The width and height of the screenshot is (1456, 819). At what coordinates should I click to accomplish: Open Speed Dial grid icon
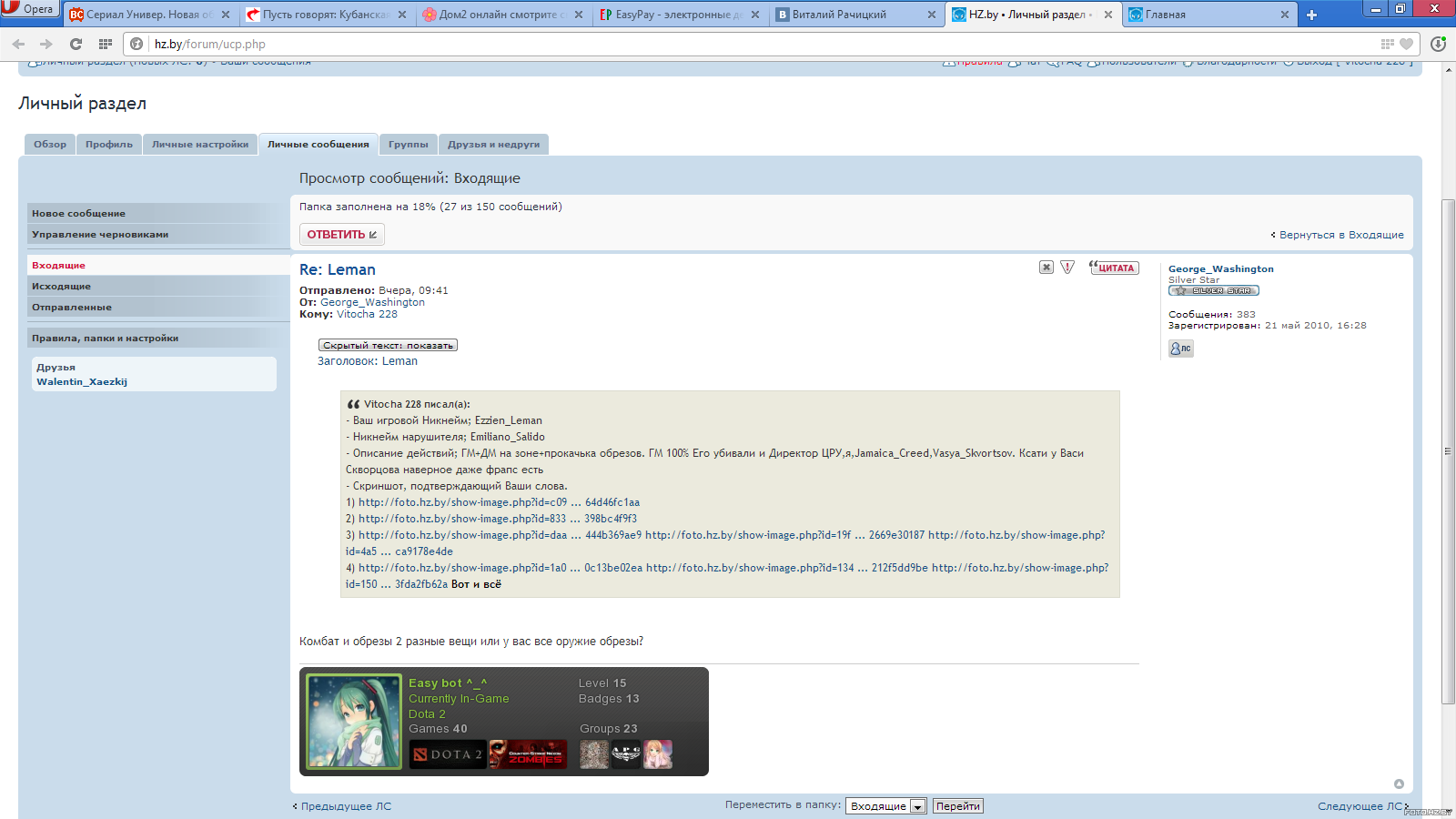[106, 44]
